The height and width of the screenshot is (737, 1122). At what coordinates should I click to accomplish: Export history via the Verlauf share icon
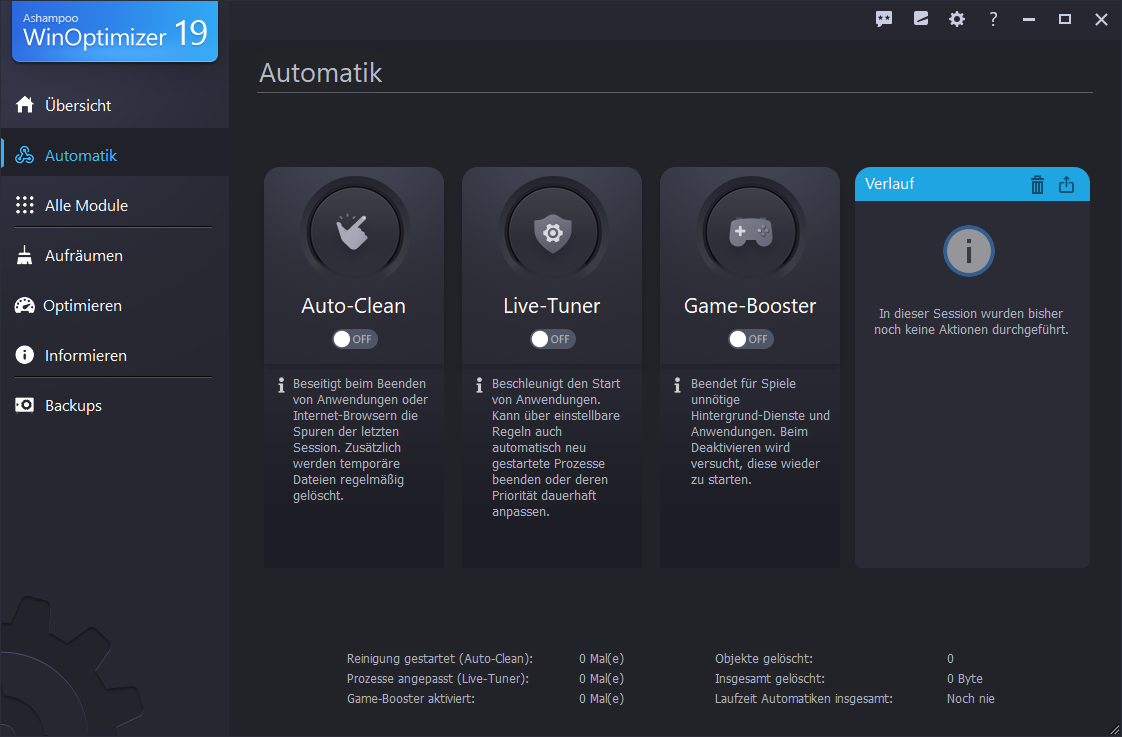coord(1066,184)
